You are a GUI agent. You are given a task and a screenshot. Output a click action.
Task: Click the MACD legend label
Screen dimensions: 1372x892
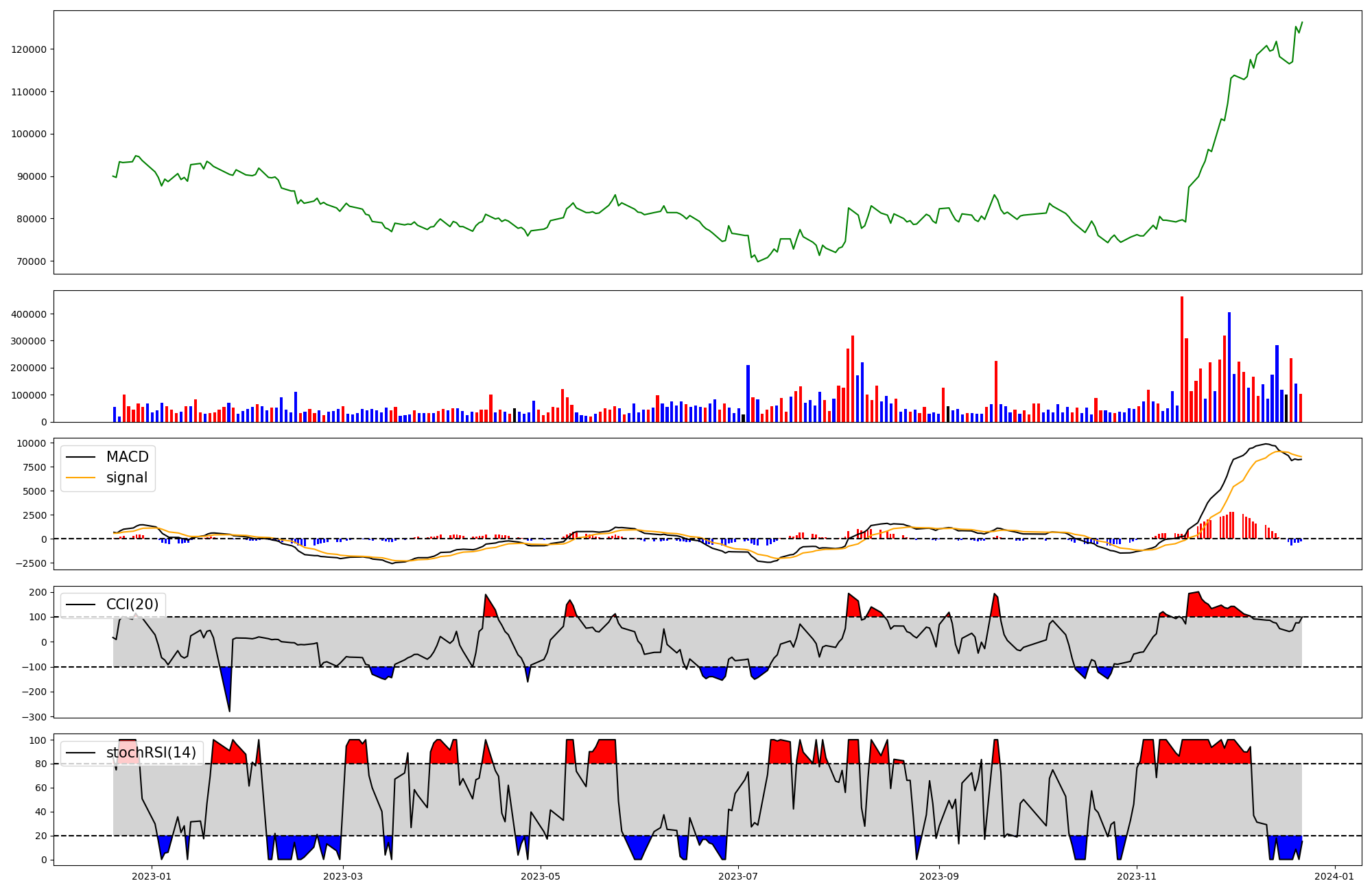(x=127, y=457)
